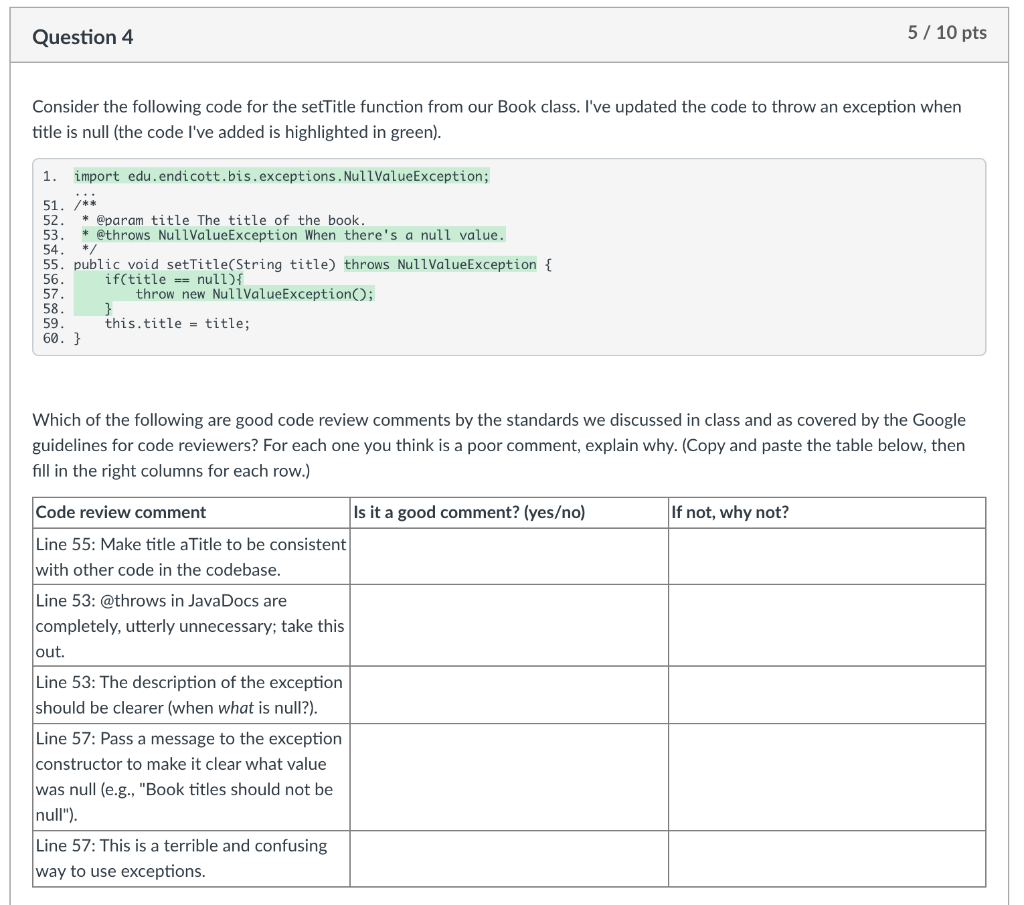Click the exception description clarity comment cell
Screen dimensions: 1024x905
tap(190, 694)
